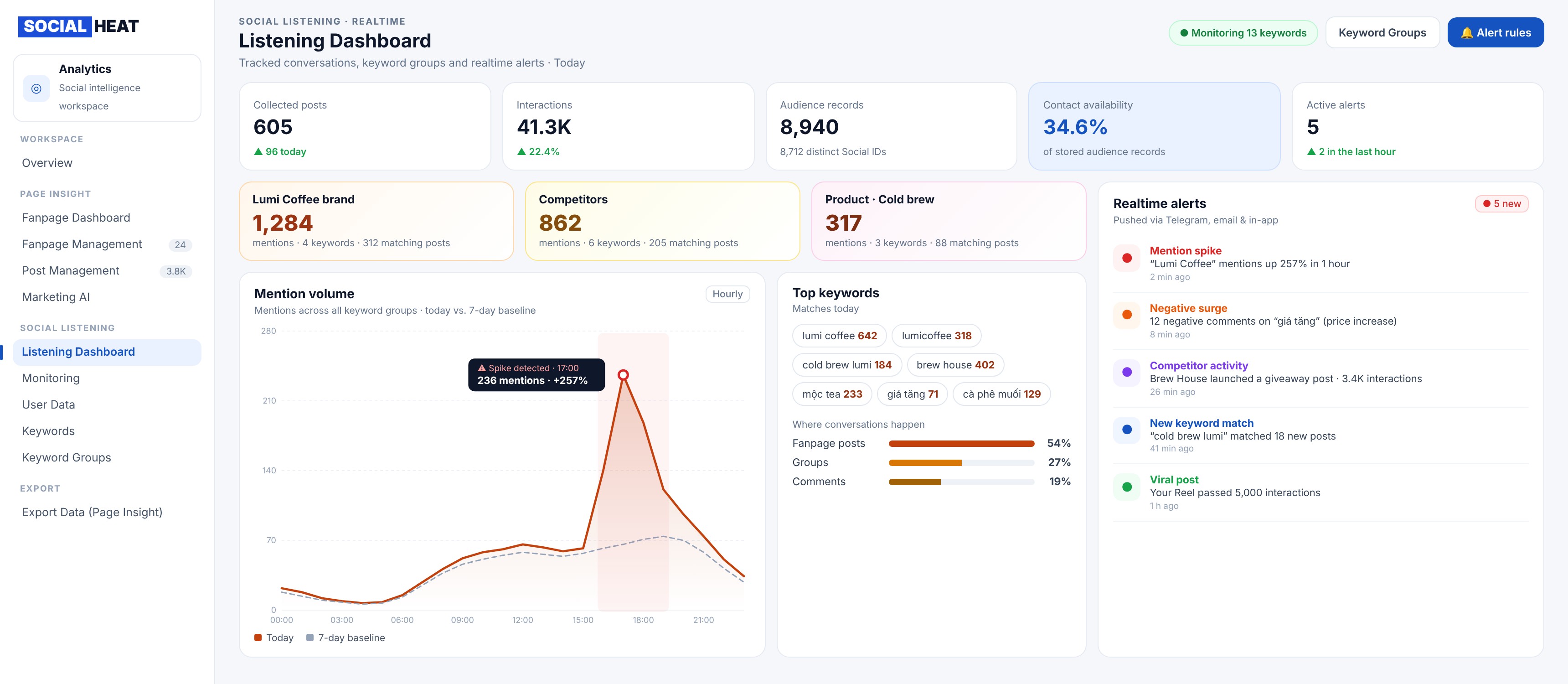This screenshot has width=1568, height=684.
Task: Click the spike peak marker on chart
Action: pos(623,374)
